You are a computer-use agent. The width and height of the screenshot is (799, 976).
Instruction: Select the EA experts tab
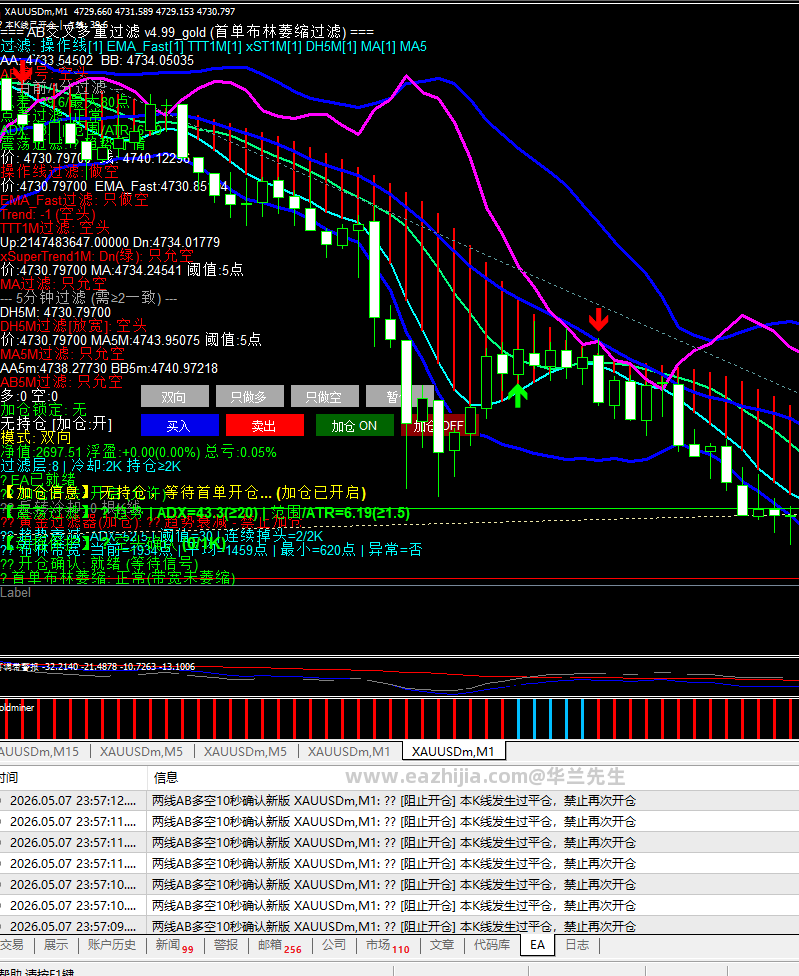(538, 945)
